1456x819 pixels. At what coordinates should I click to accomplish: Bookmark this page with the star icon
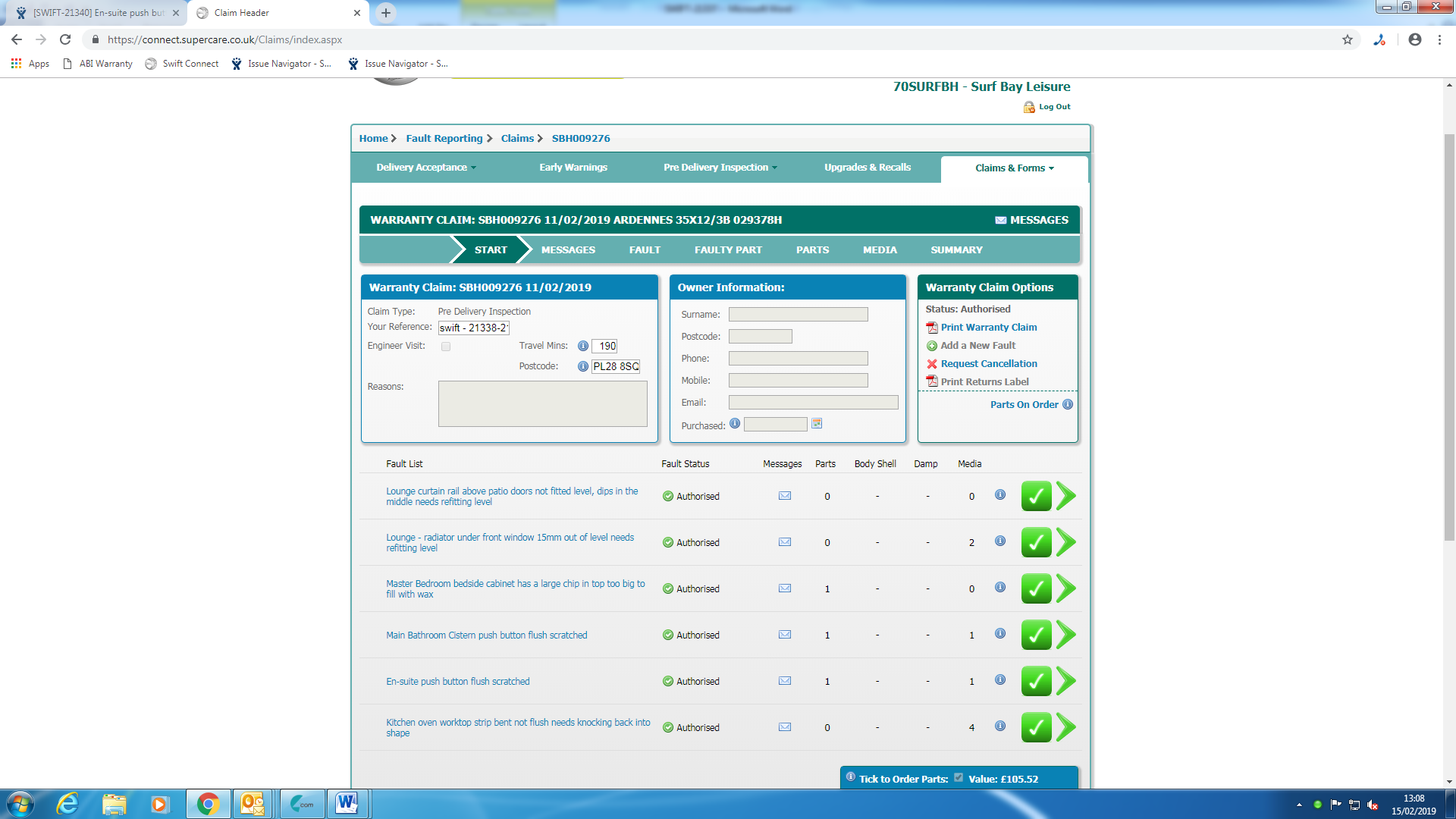(1348, 39)
